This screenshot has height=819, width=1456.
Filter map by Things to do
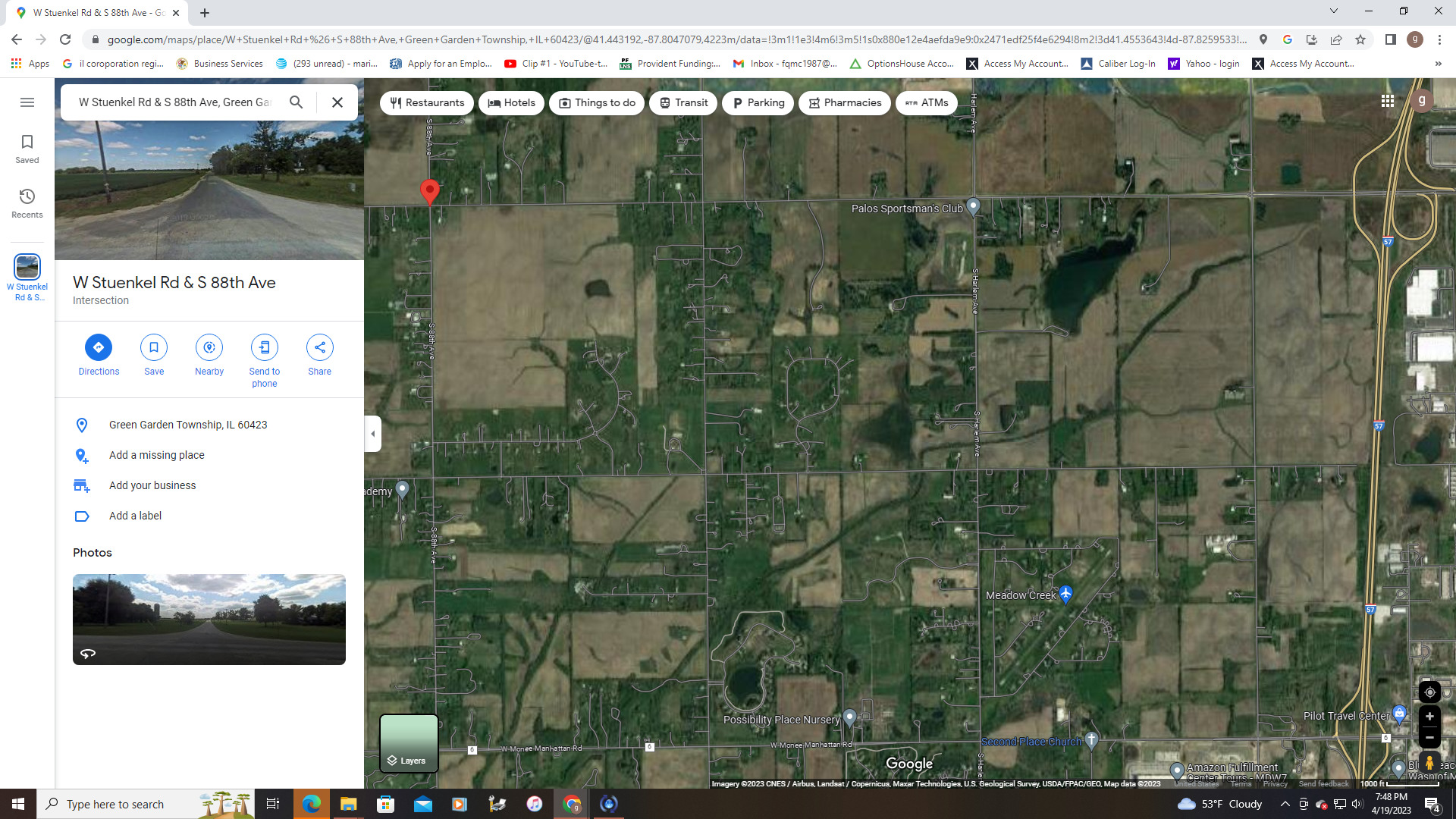(x=597, y=103)
